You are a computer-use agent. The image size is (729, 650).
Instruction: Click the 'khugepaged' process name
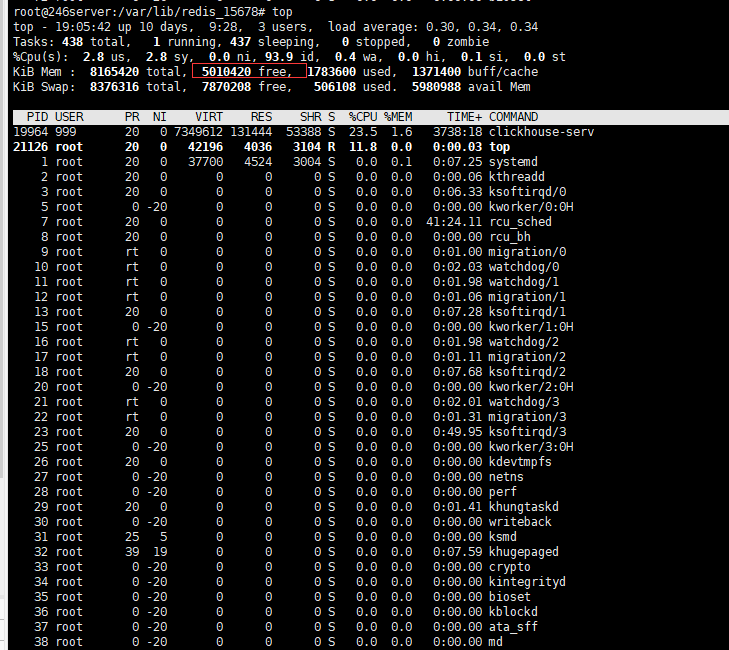[524, 552]
